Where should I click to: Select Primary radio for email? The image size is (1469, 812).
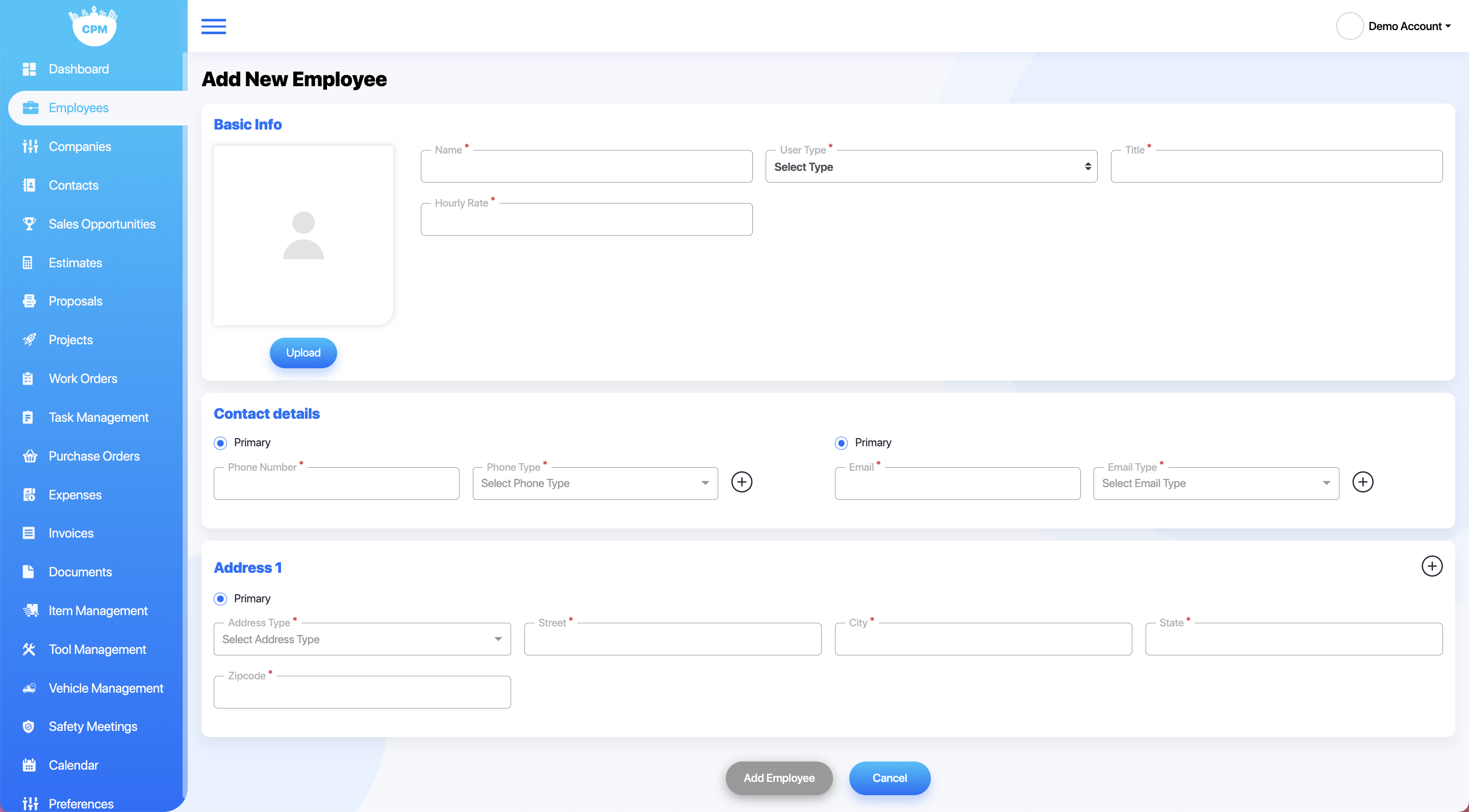[841, 443]
